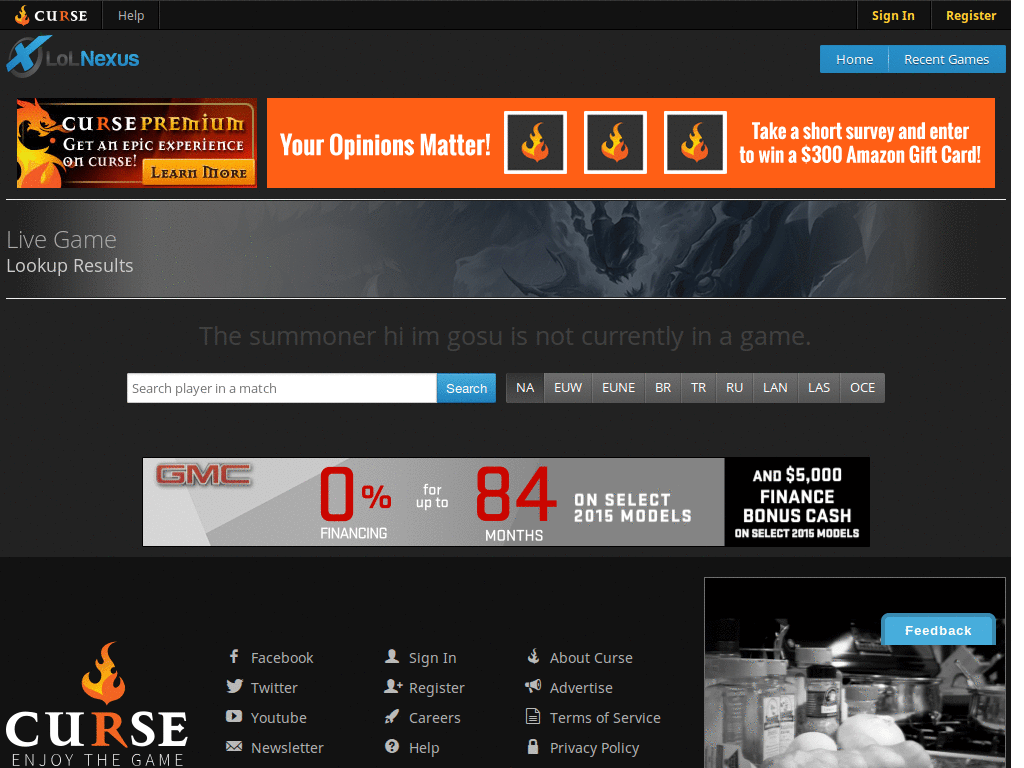Click the blue Search button

coord(466,389)
